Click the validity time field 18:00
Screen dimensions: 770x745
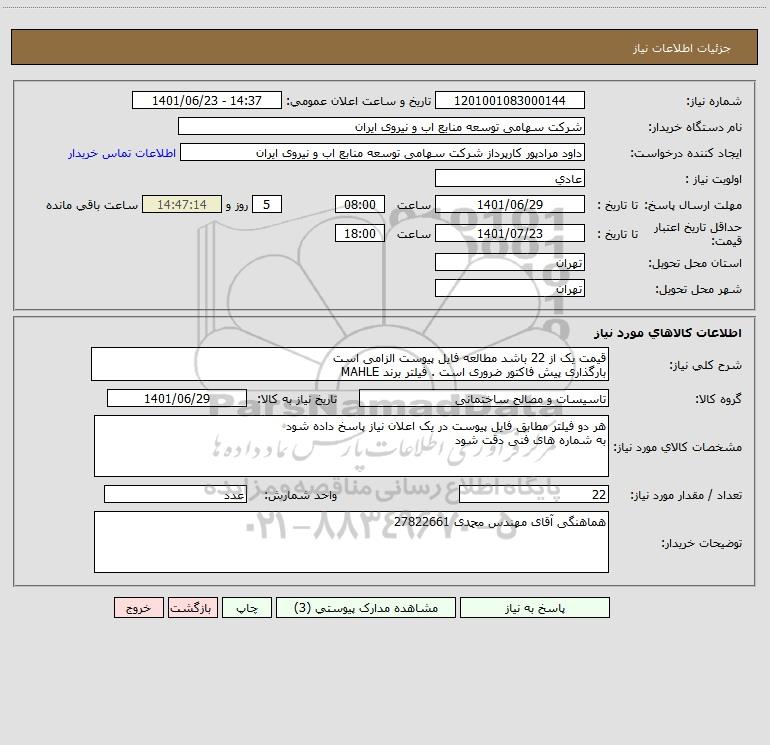(359, 233)
